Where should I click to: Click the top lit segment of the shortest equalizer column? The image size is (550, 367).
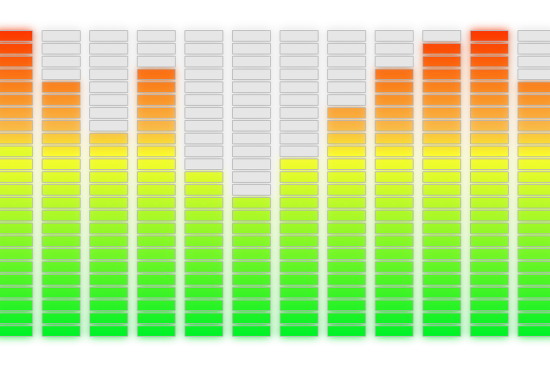251,202
